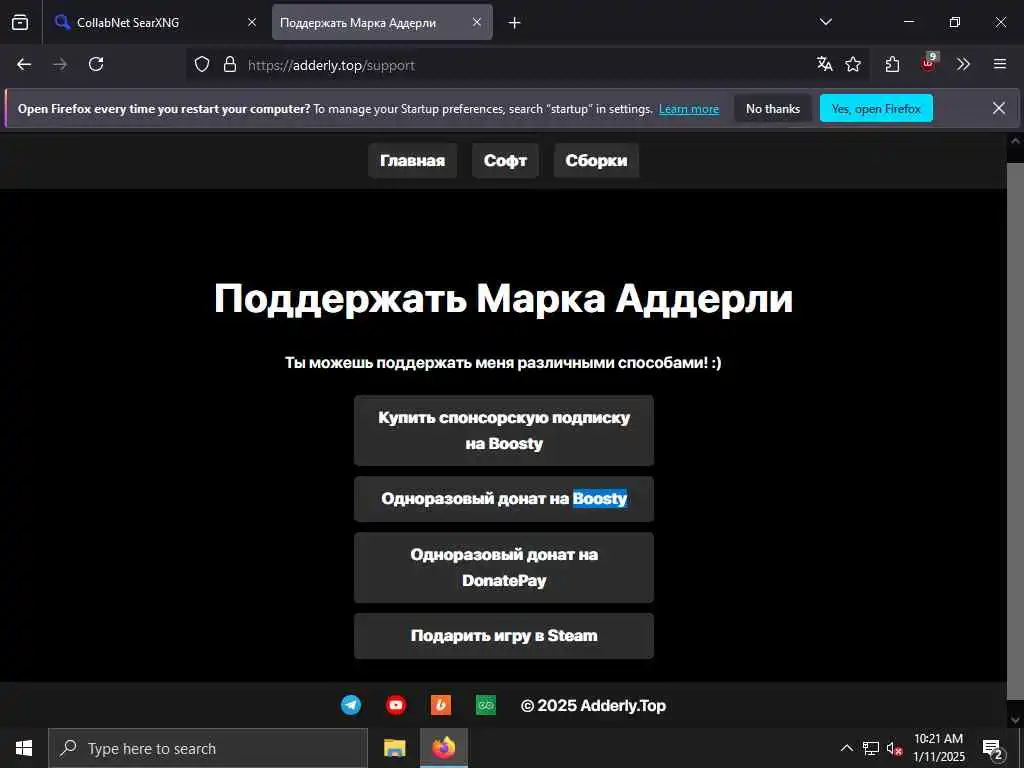Reload the current page

[96, 64]
